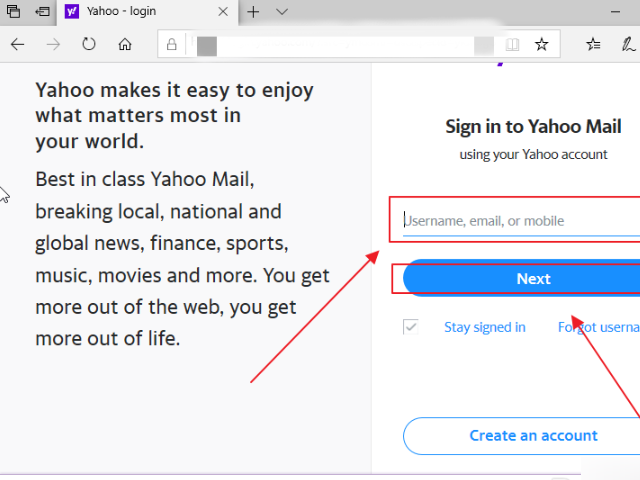The image size is (640, 480).
Task: Expand the tab preview dropdown chevron
Action: click(282, 12)
